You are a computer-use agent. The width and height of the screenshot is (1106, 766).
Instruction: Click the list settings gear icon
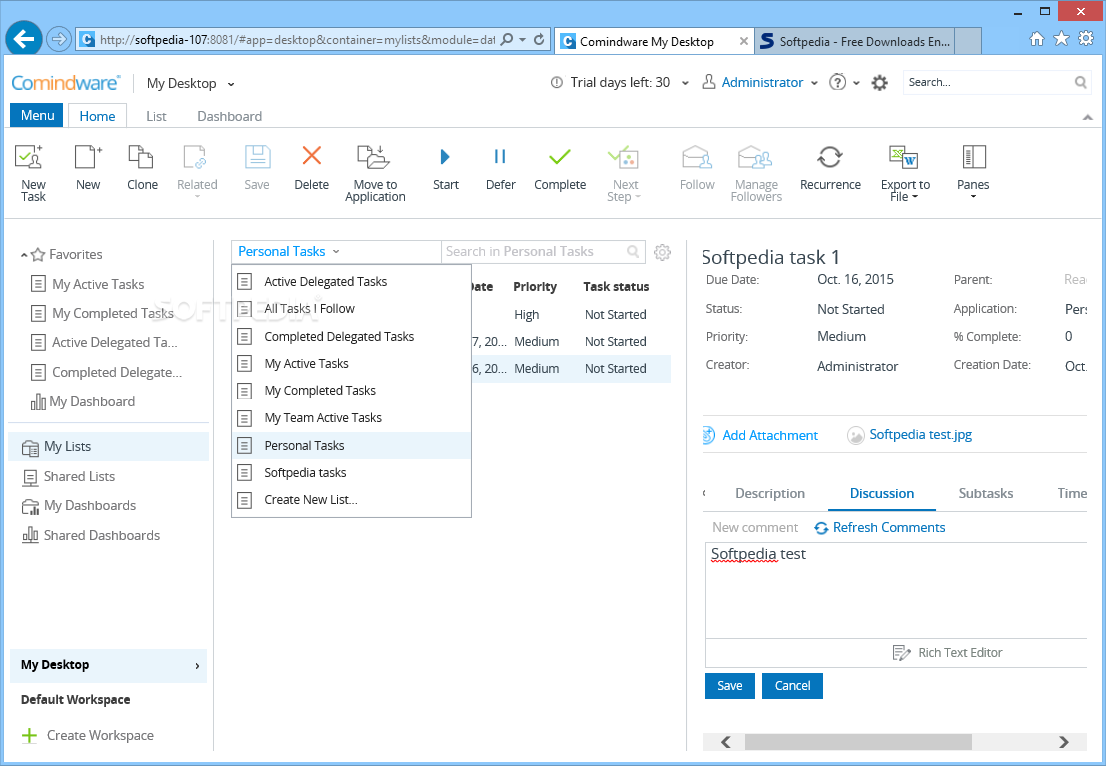[662, 252]
